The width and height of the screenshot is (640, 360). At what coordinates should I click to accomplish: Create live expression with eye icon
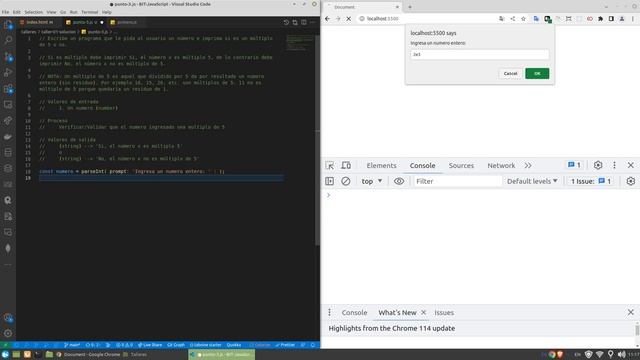click(399, 181)
